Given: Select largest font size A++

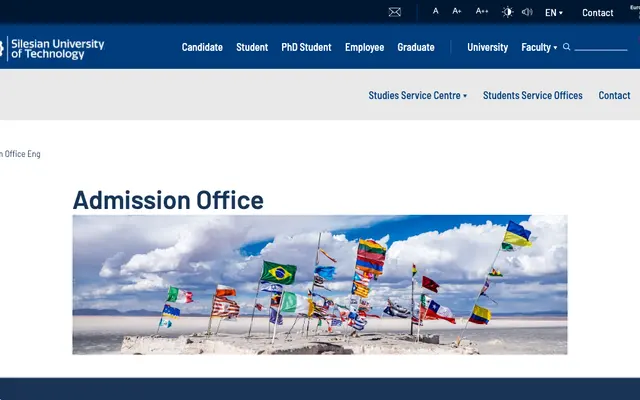Looking at the screenshot, I should 482,11.
